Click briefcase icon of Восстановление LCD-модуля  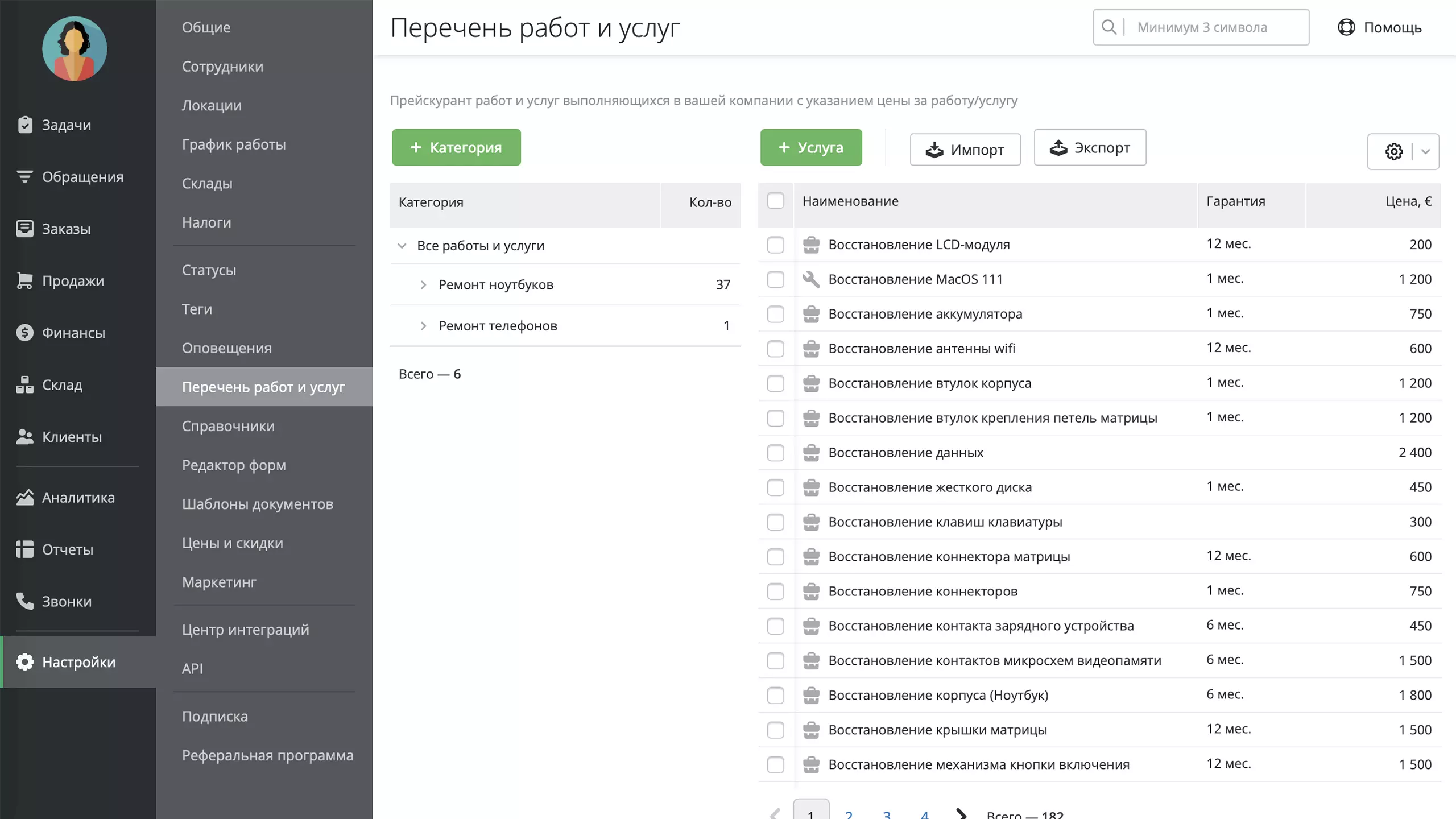point(811,245)
